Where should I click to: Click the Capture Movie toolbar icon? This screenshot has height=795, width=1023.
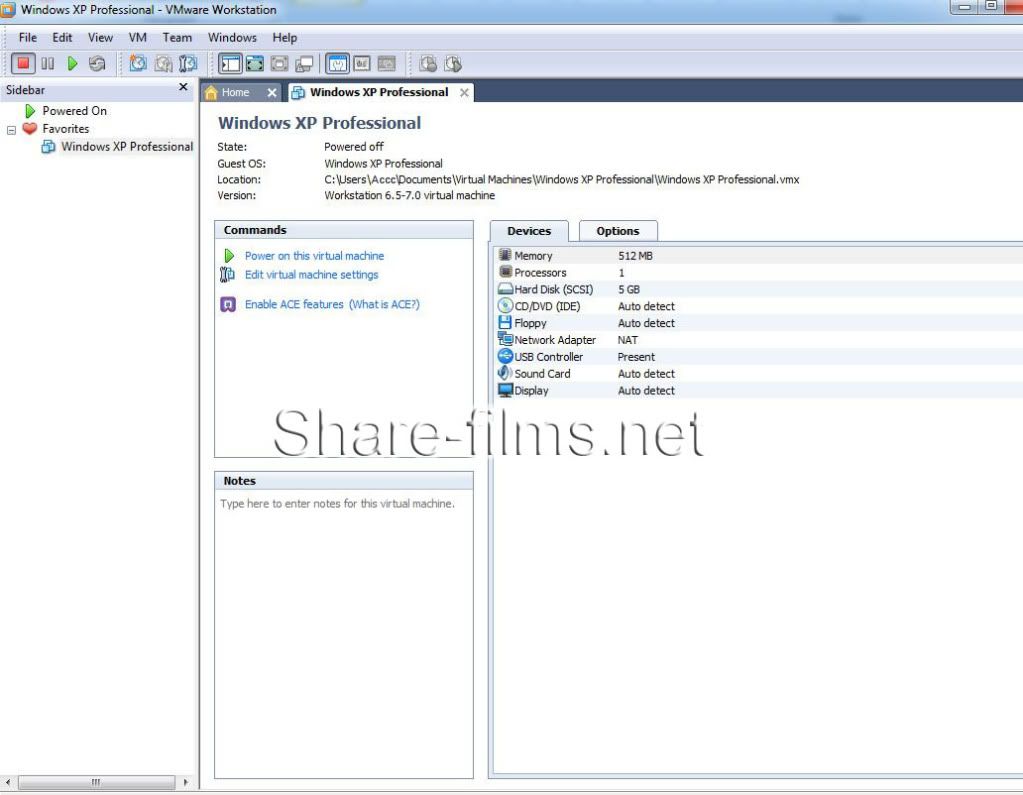(428, 63)
